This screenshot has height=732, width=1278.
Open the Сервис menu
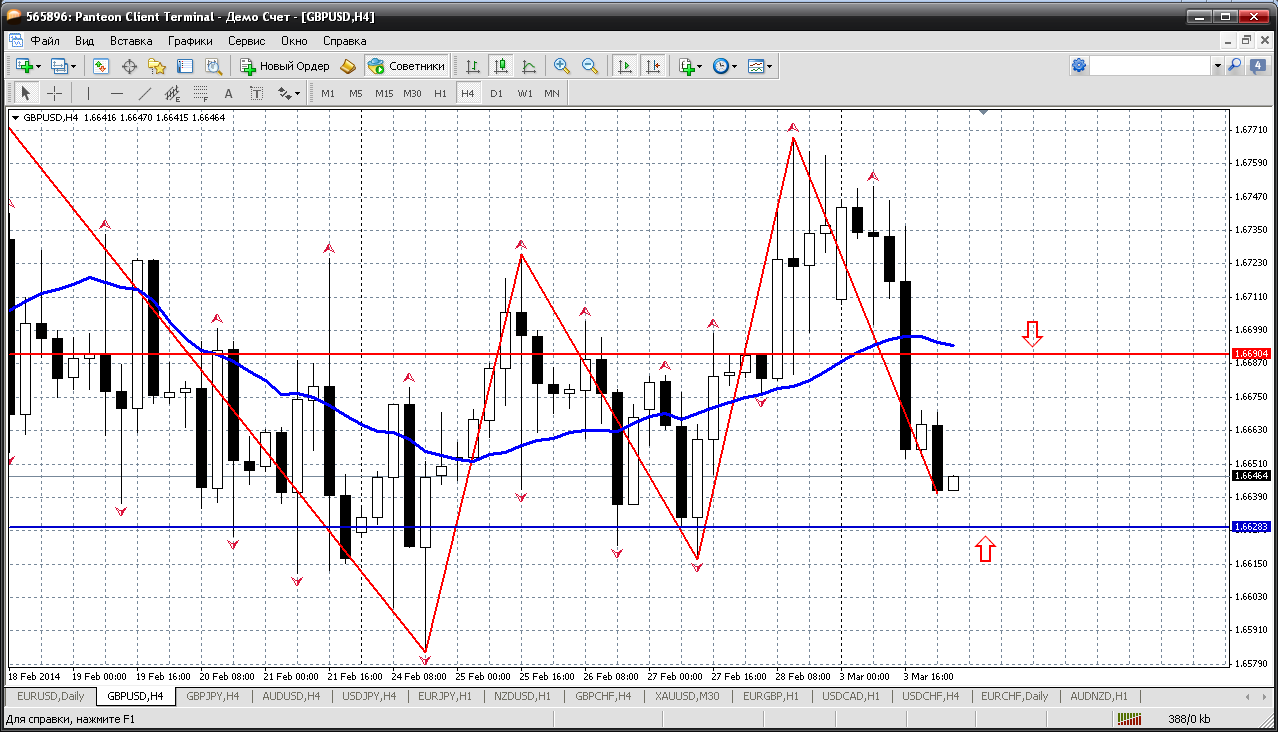(x=246, y=41)
